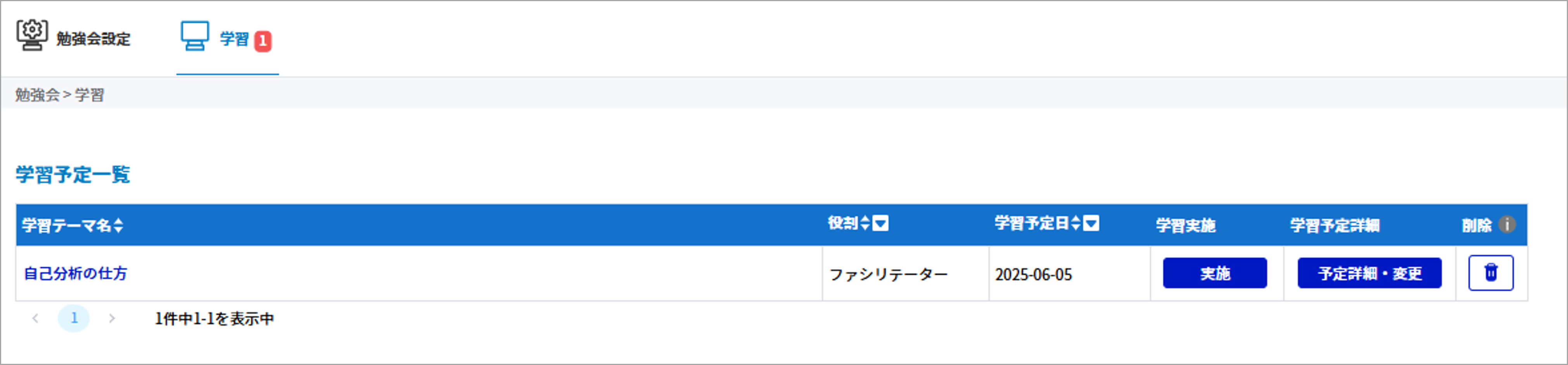The height and width of the screenshot is (365, 1568).
Task: Open the 自己分析の仕方 theme link
Action: click(76, 273)
